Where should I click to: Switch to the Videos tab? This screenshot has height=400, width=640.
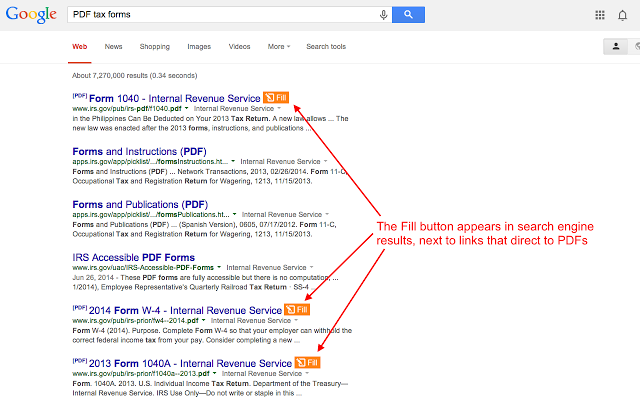[239, 47]
